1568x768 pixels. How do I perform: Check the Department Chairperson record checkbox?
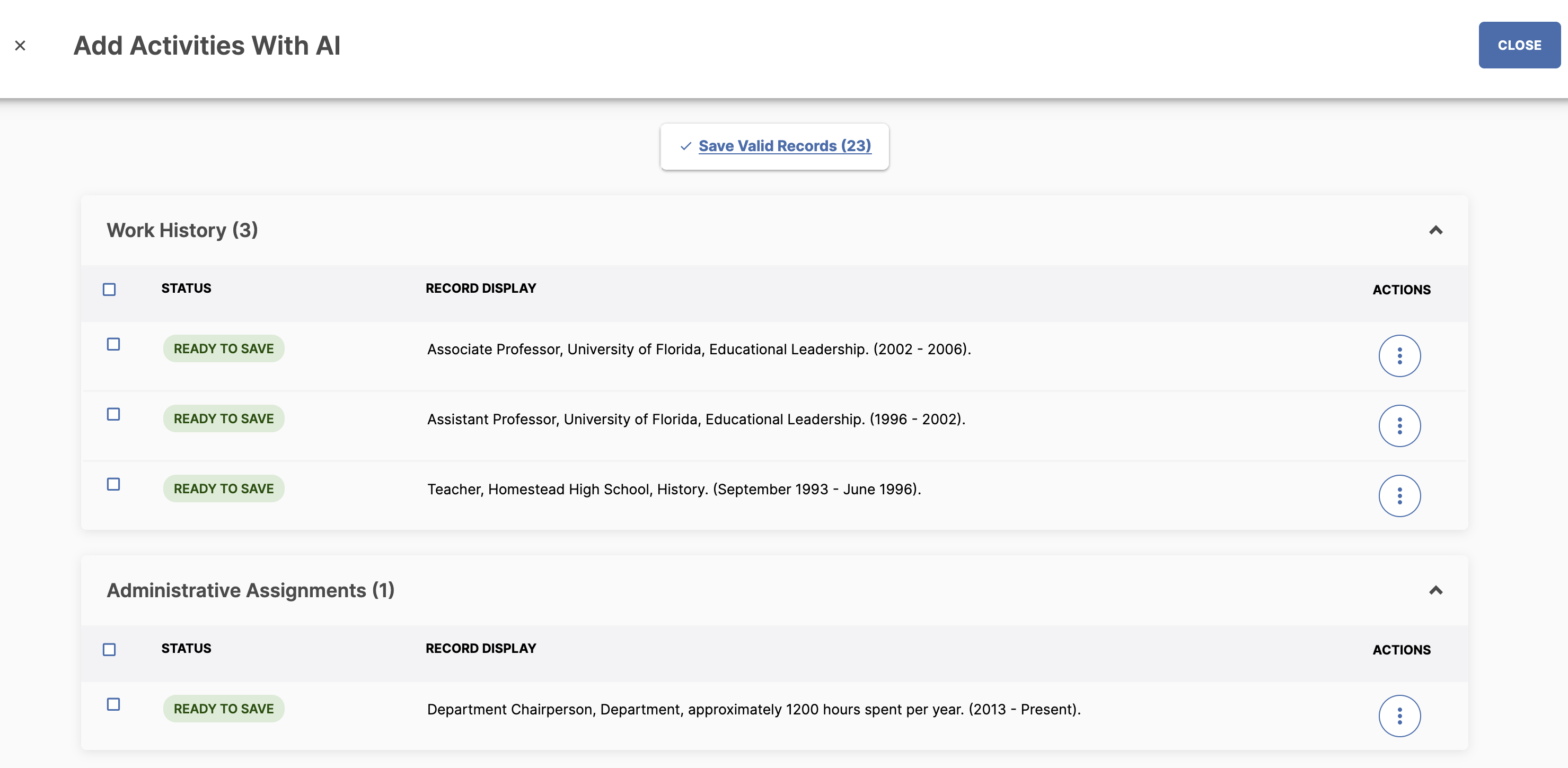113,705
